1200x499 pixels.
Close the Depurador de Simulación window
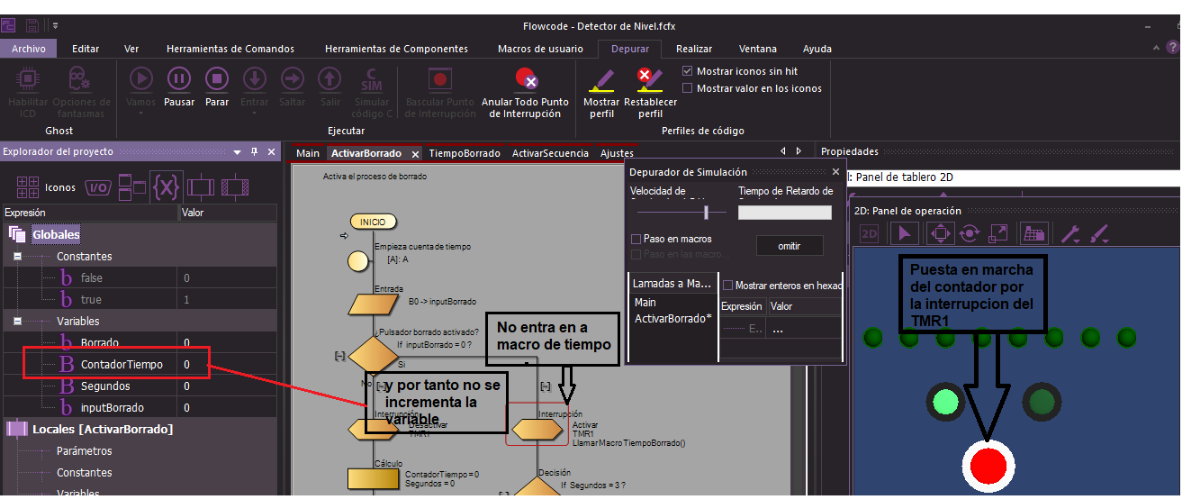835,171
